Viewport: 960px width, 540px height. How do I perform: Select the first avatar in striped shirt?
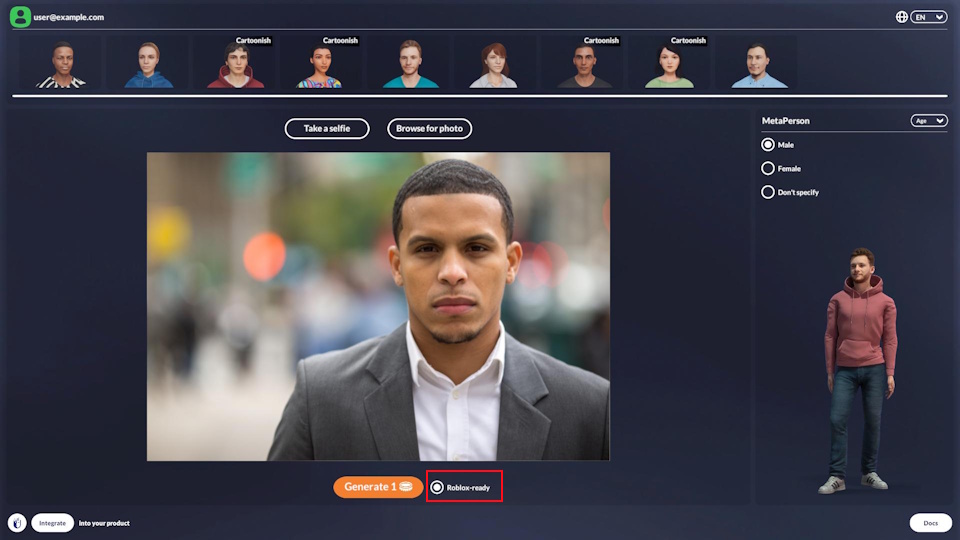62,65
